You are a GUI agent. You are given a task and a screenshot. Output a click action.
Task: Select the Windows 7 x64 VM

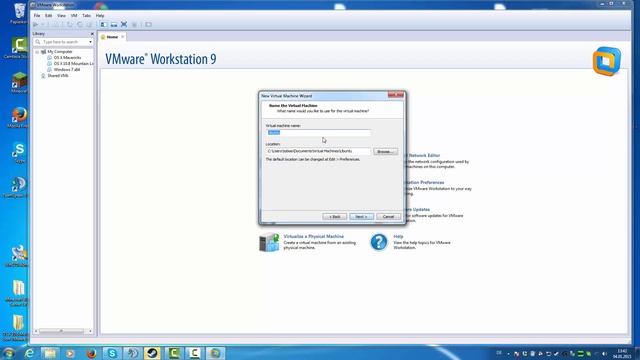(67, 70)
